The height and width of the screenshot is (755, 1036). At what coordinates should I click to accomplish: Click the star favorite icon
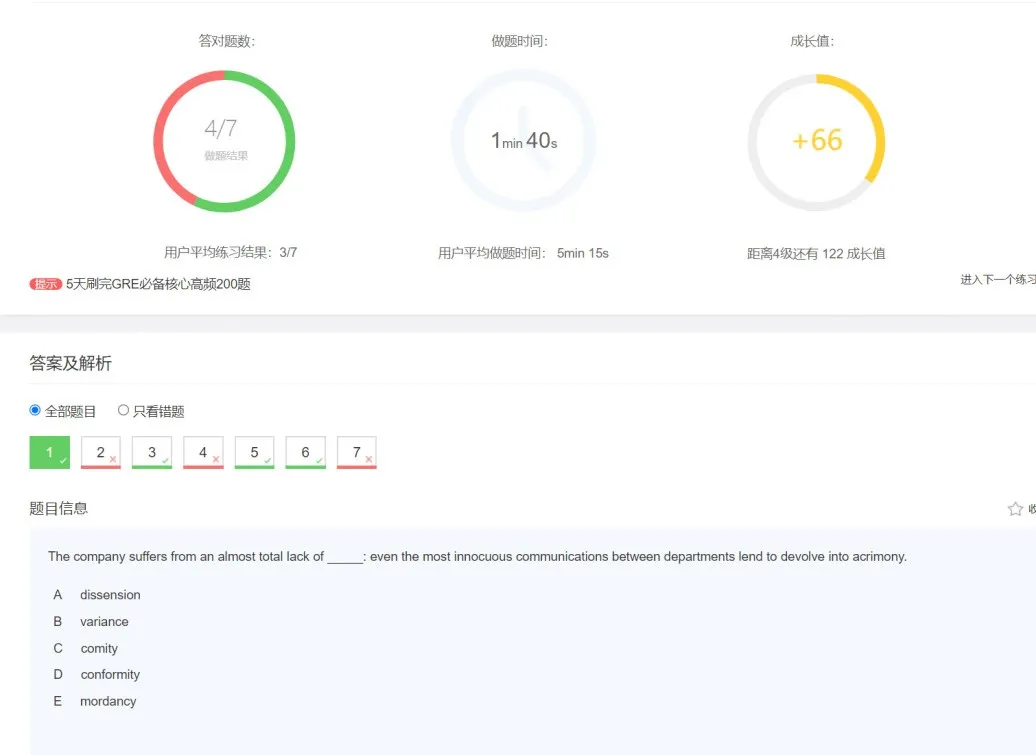click(x=1015, y=509)
